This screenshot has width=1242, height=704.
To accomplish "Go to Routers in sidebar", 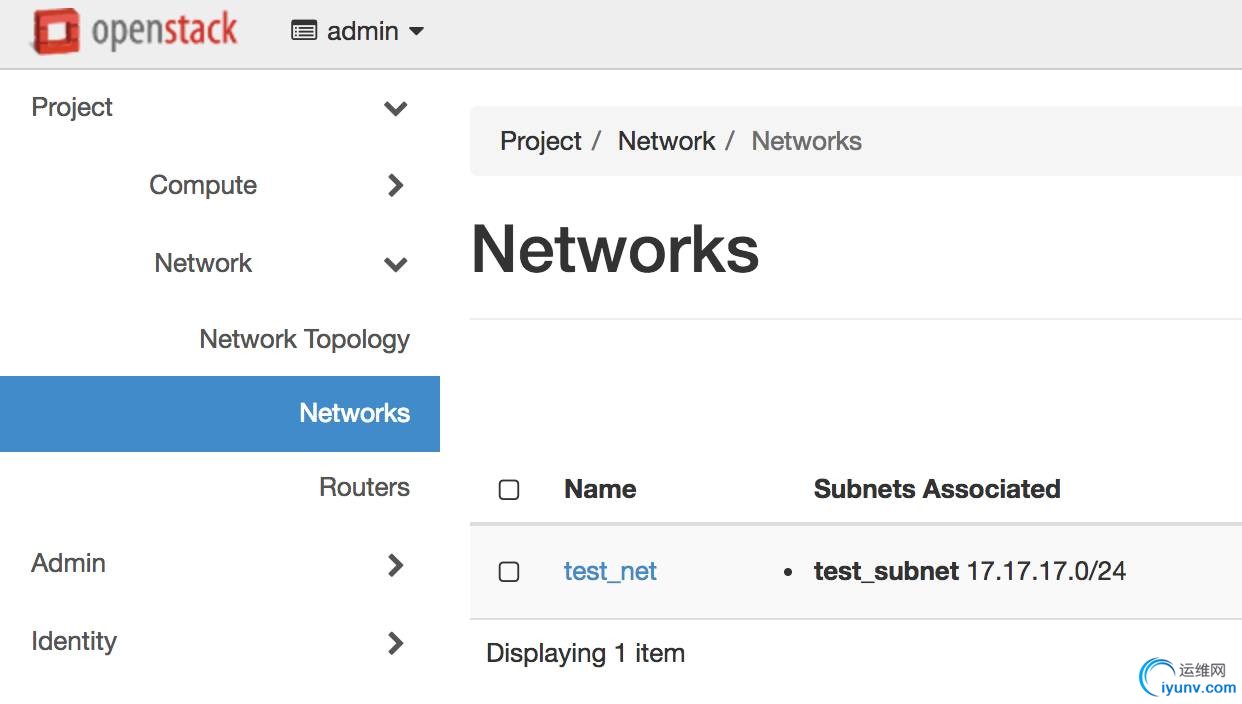I will [x=364, y=487].
